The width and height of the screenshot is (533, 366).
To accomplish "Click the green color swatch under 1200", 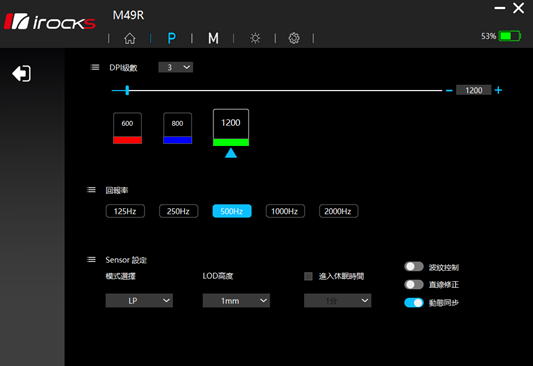I will pos(231,142).
